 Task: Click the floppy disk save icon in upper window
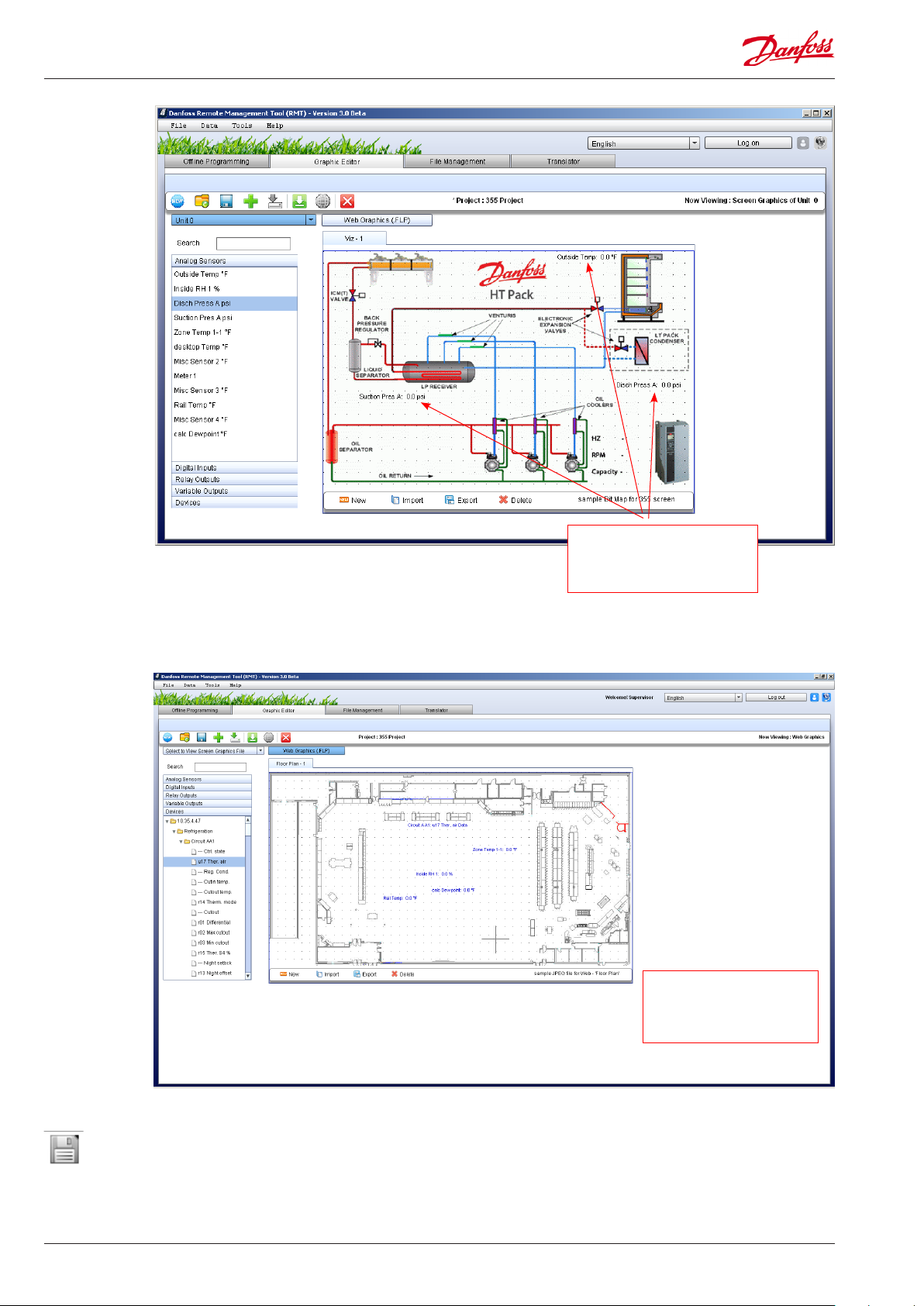[x=226, y=201]
